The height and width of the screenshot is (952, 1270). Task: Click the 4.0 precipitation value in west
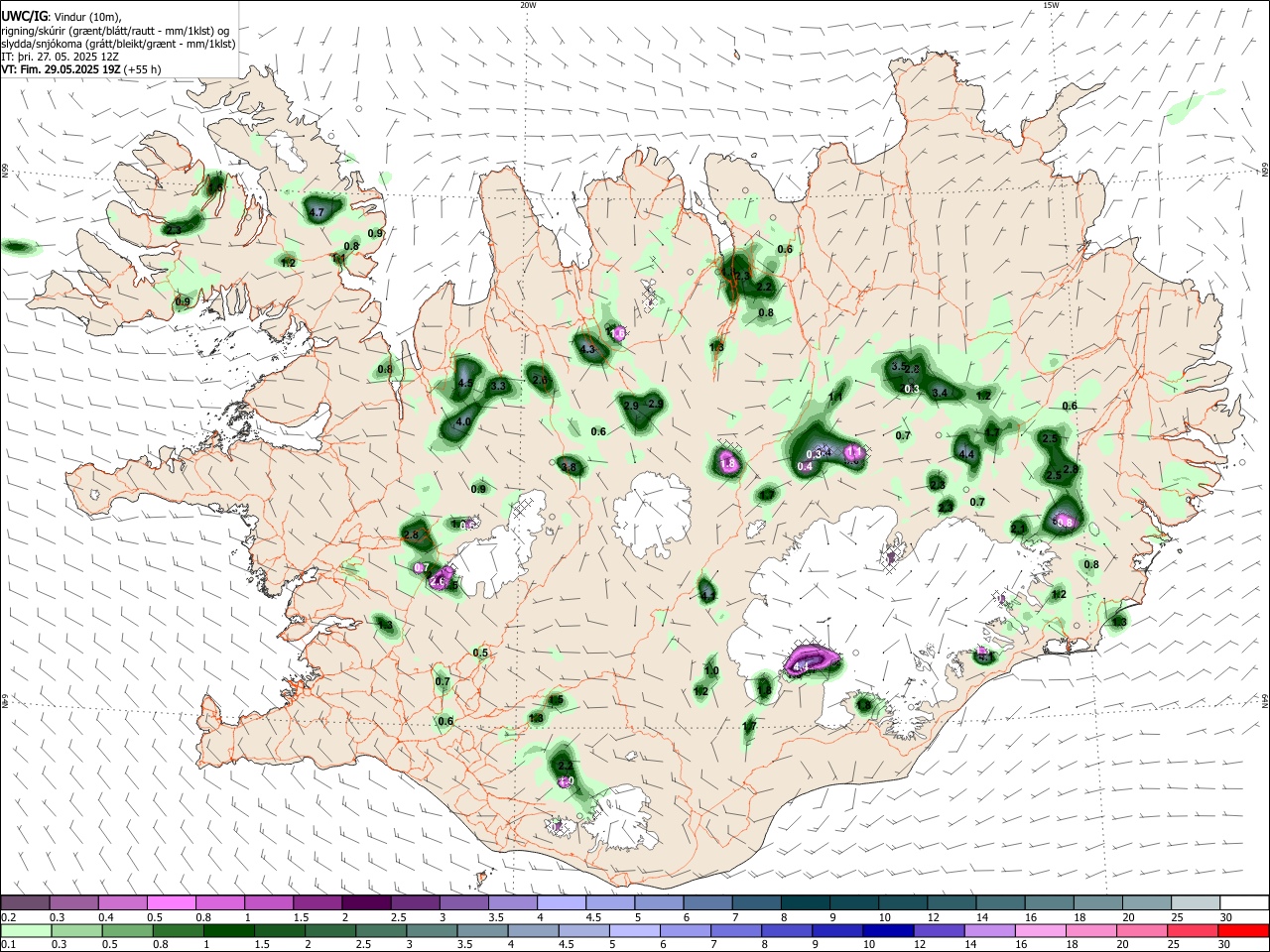click(463, 422)
